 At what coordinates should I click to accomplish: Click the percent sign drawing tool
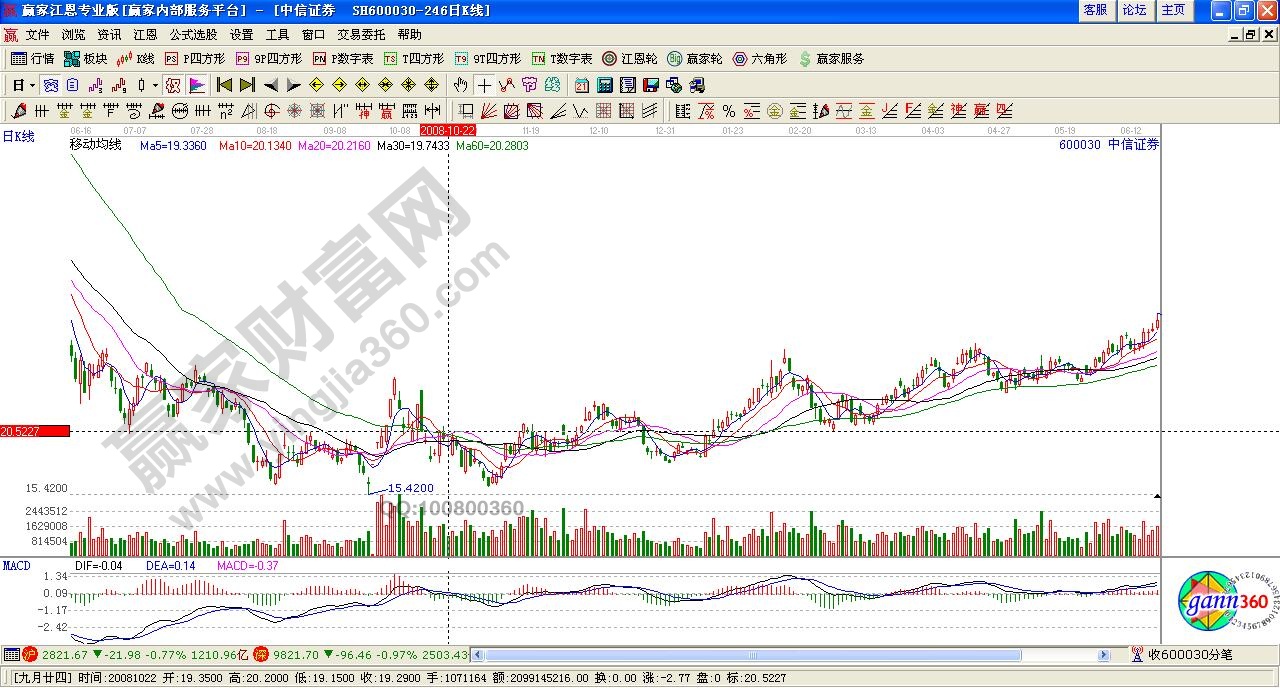point(729,111)
